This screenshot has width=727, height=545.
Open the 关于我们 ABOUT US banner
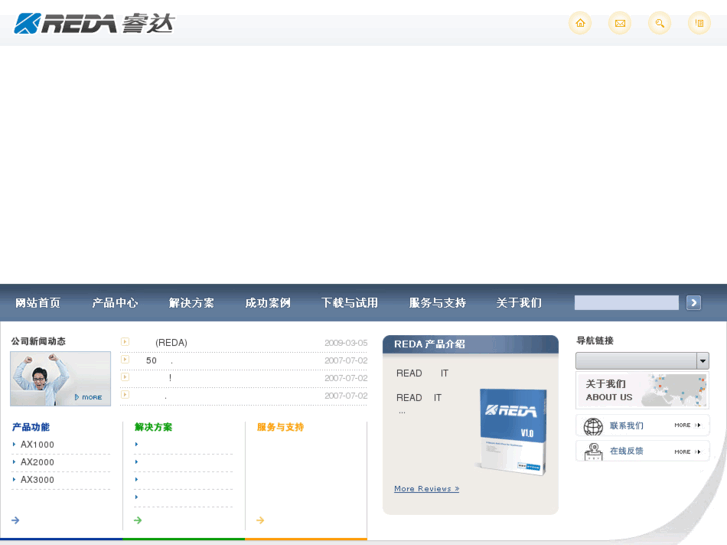click(642, 390)
